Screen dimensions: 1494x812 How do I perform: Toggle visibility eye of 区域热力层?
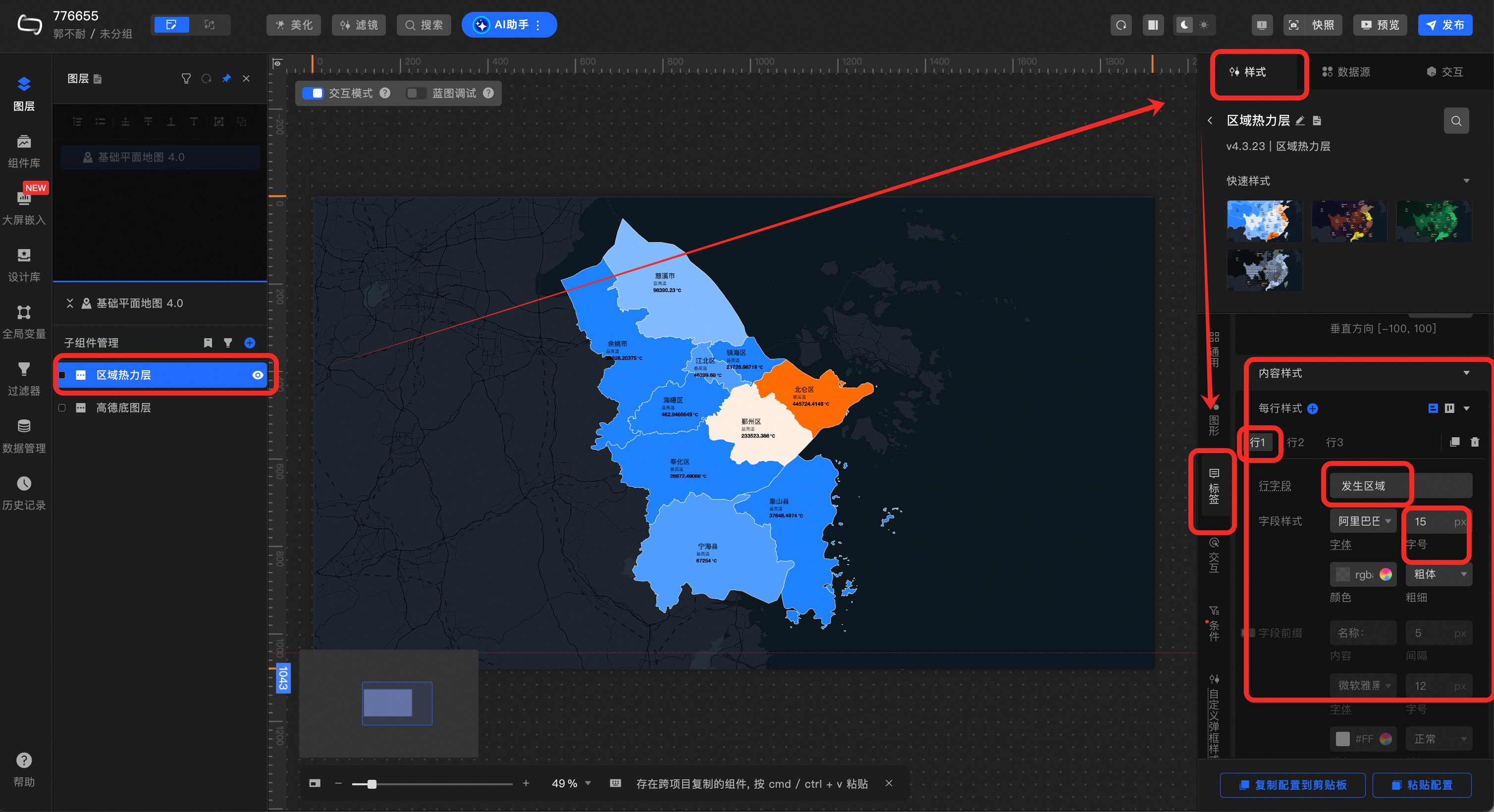[258, 375]
